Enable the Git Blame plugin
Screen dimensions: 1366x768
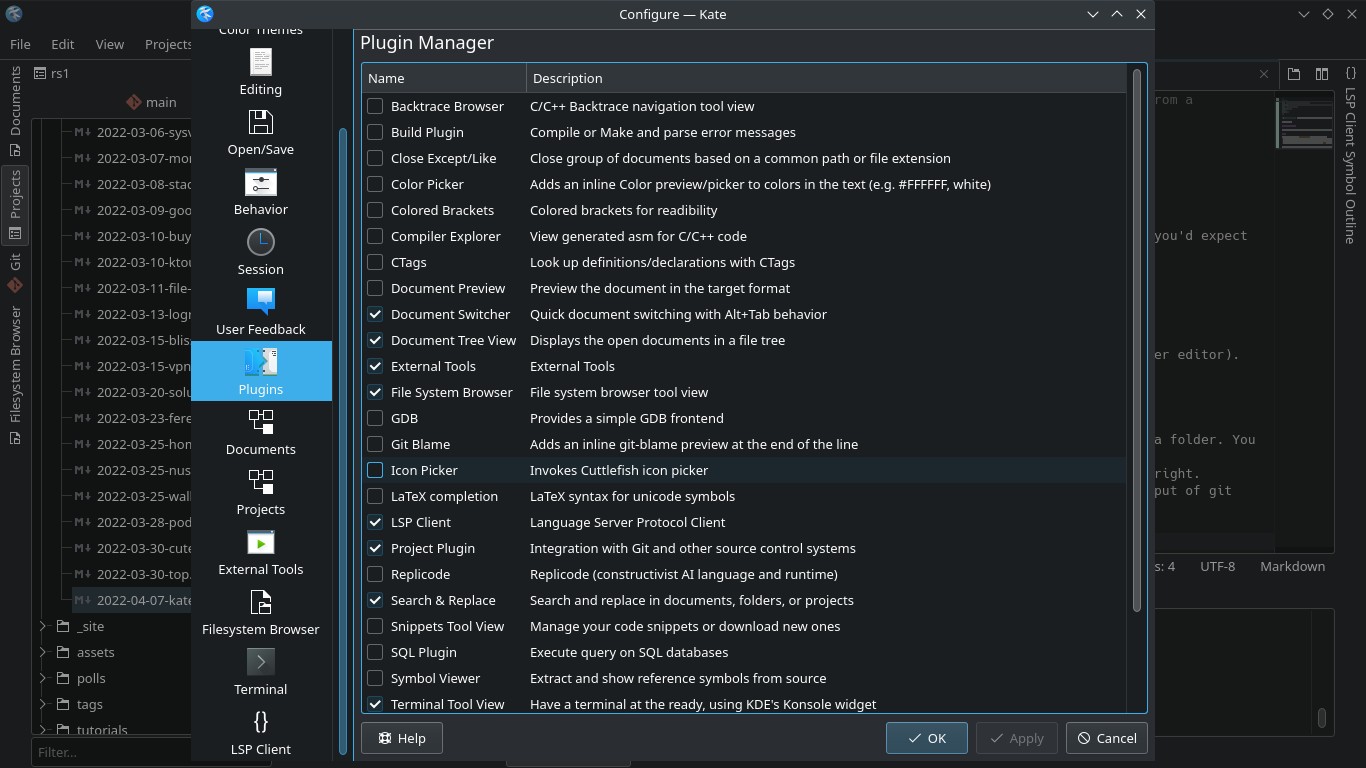[x=375, y=444]
